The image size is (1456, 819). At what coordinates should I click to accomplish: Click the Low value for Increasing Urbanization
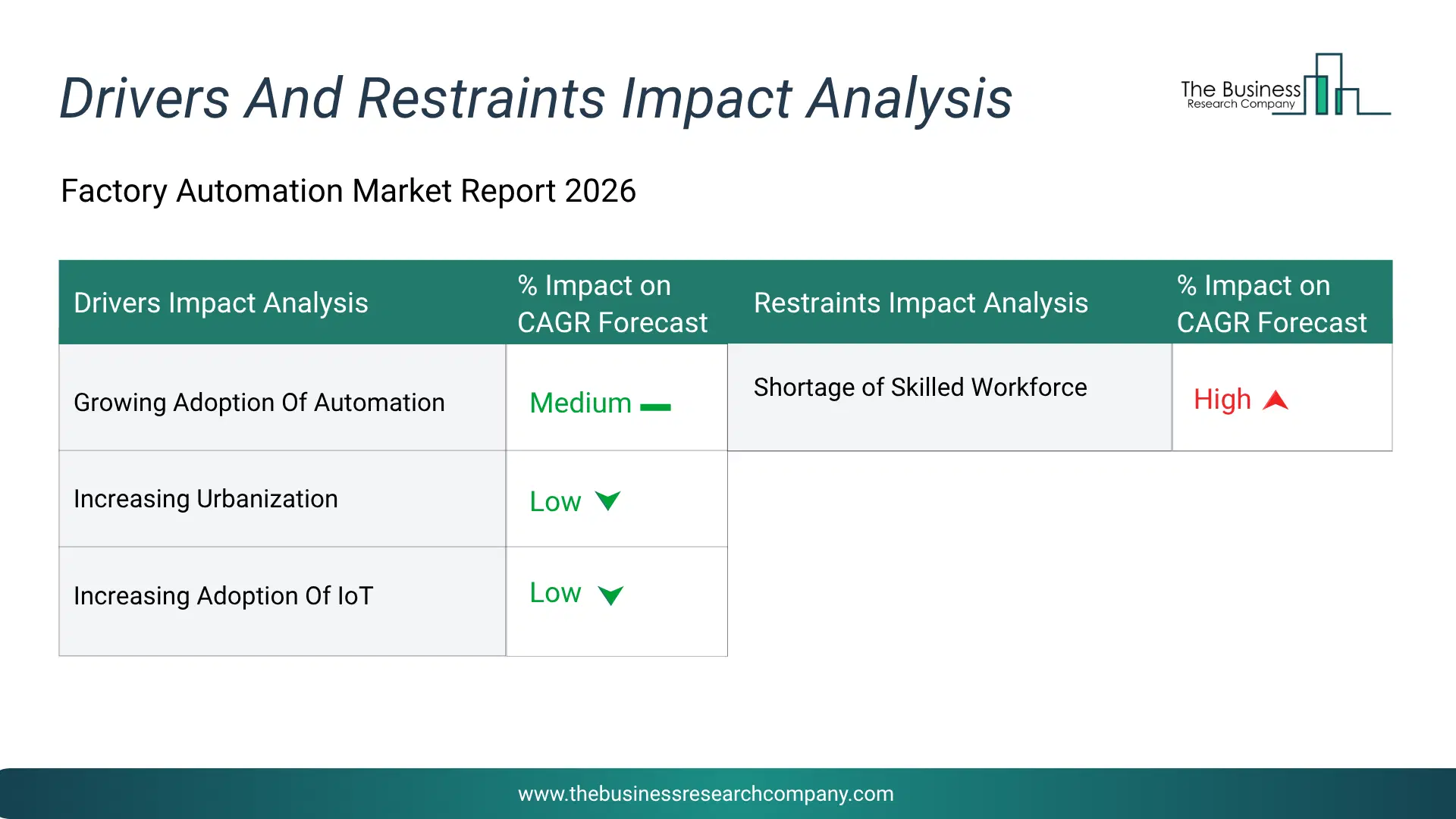(555, 501)
